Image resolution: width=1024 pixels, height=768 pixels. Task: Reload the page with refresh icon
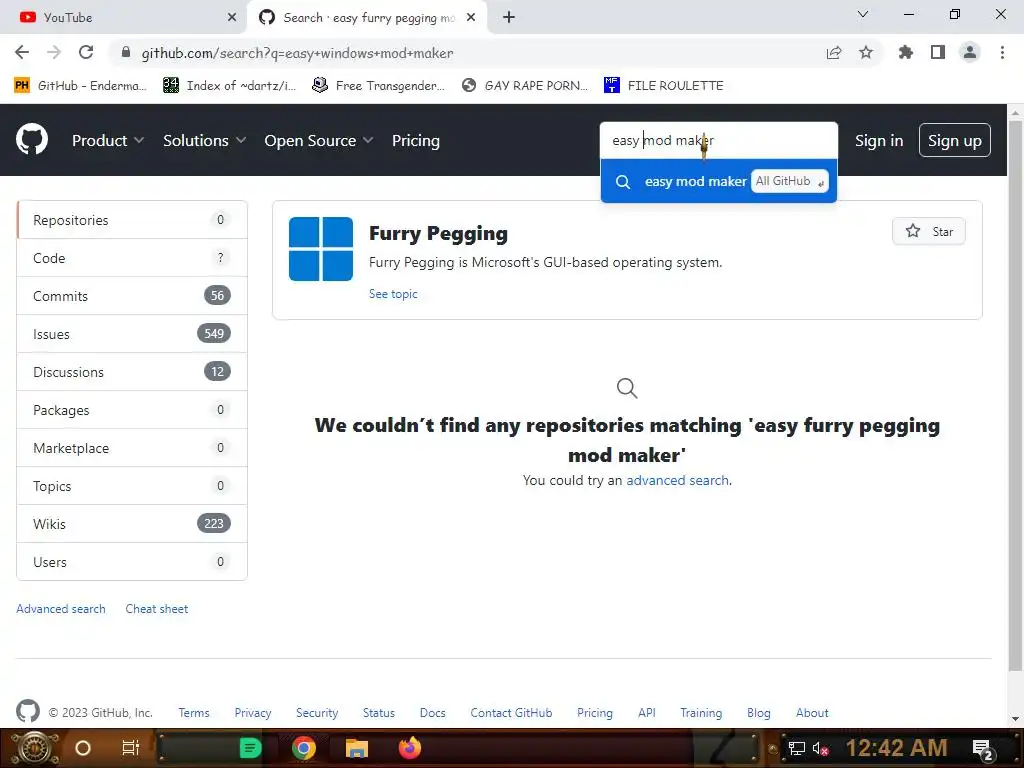[x=86, y=52]
